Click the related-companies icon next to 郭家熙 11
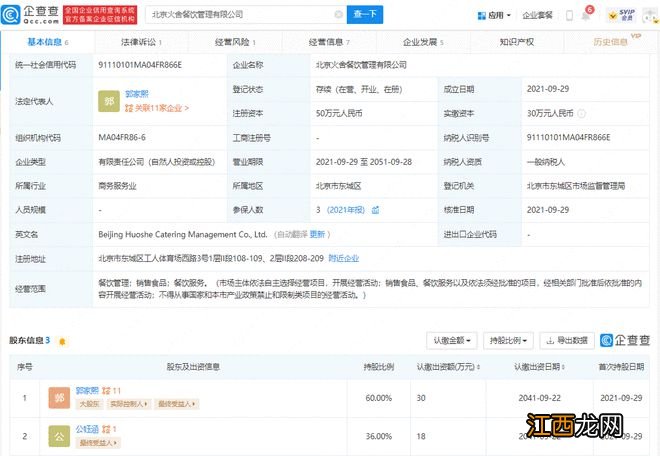 tap(106, 391)
